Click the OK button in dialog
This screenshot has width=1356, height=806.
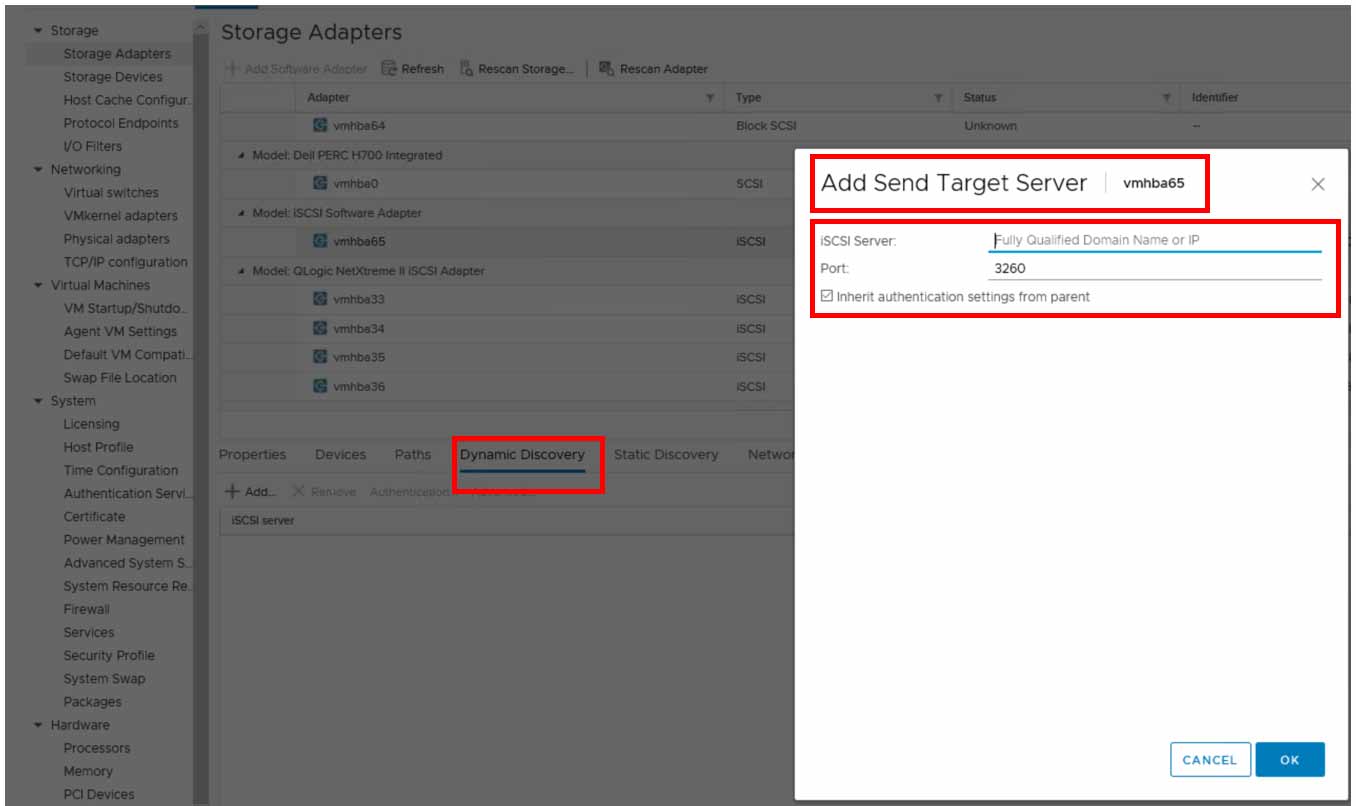(x=1290, y=760)
